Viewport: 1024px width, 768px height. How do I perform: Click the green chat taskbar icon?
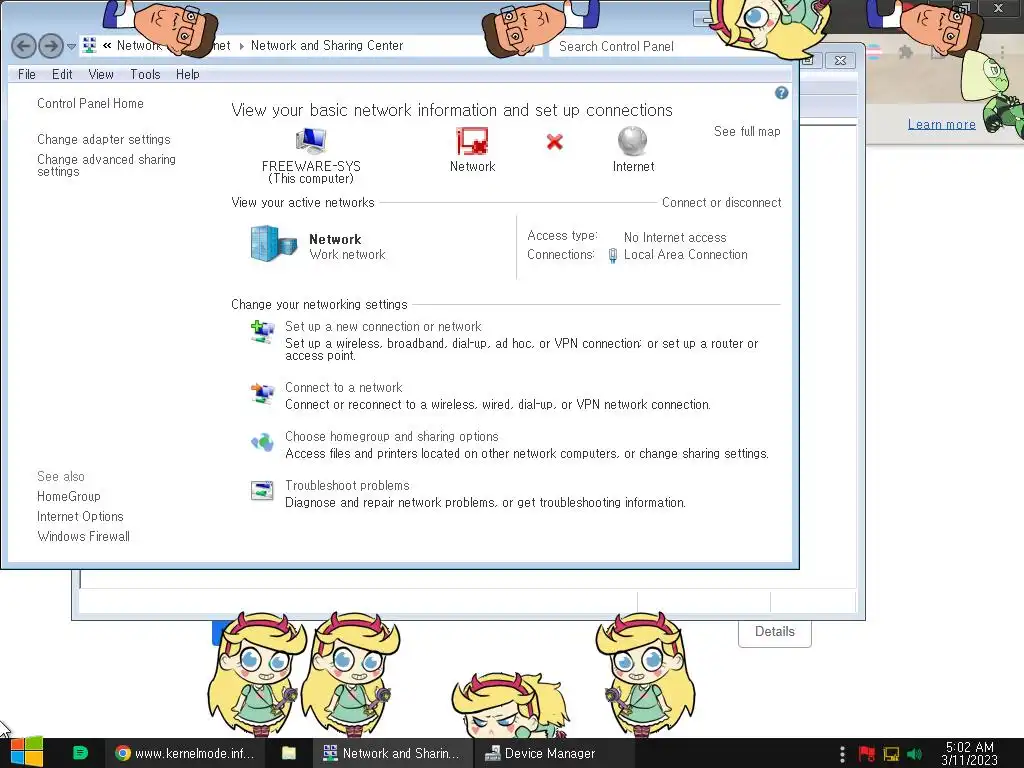coord(80,753)
